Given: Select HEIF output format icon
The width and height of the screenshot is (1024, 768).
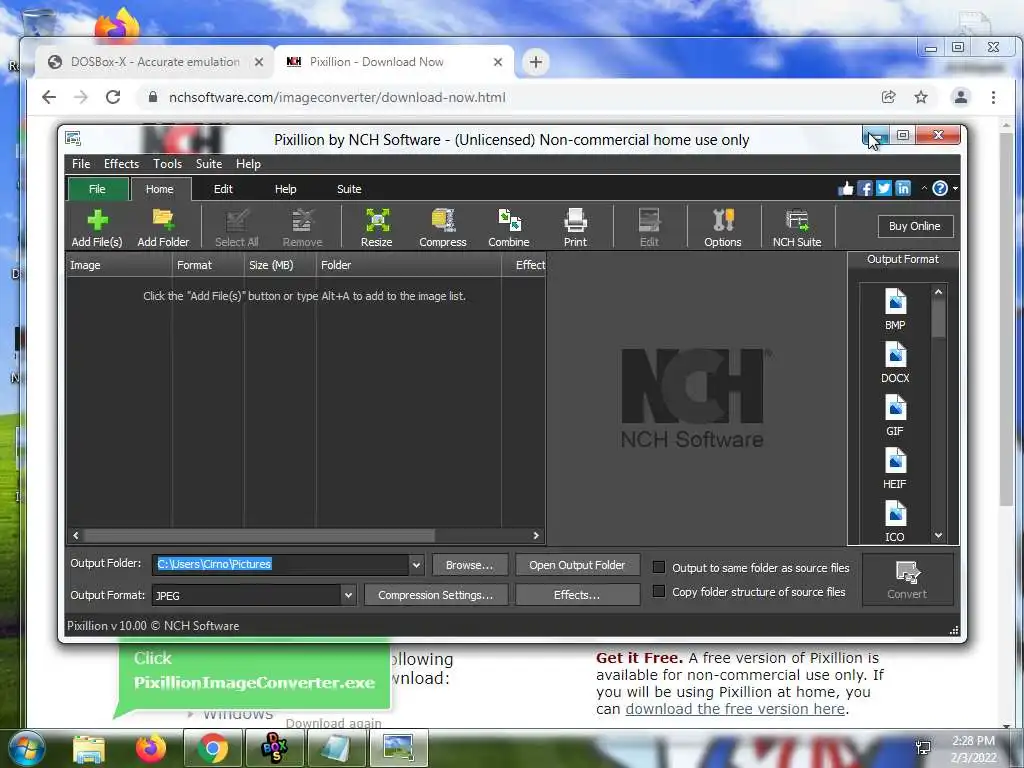Looking at the screenshot, I should pyautogui.click(x=895, y=468).
